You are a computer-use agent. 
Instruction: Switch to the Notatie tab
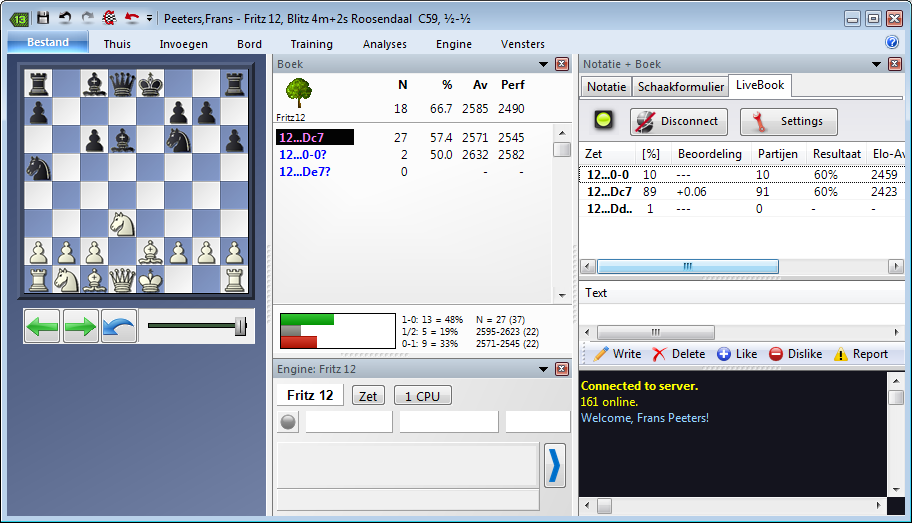[606, 87]
